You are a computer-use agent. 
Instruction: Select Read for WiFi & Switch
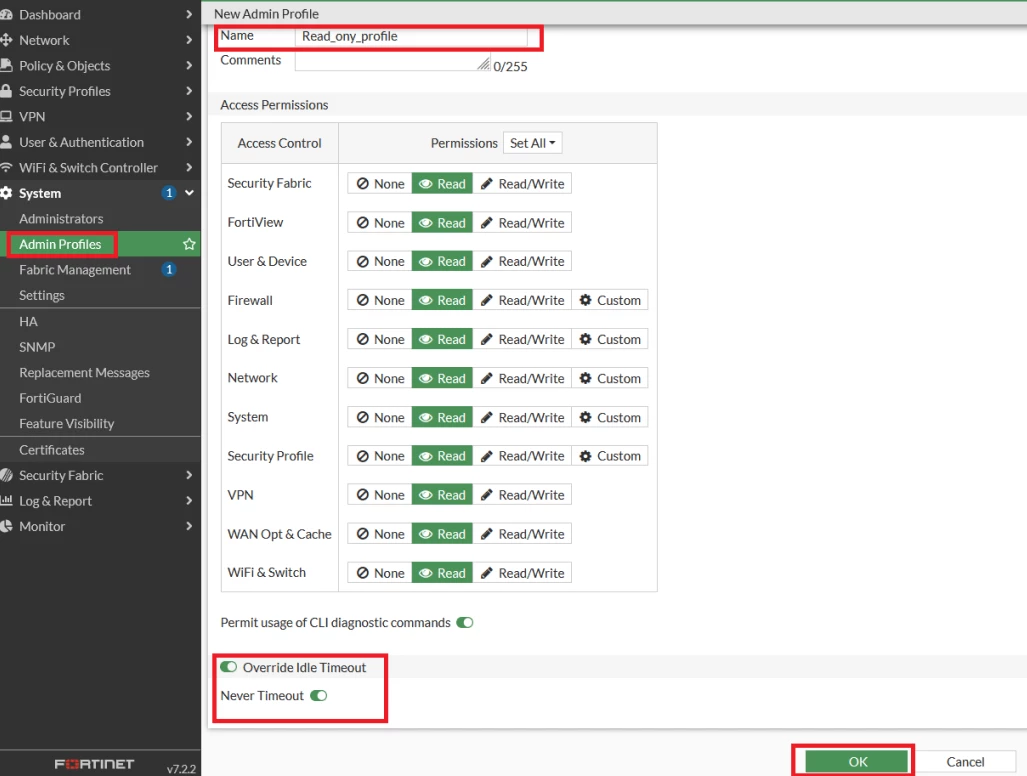[x=442, y=573]
